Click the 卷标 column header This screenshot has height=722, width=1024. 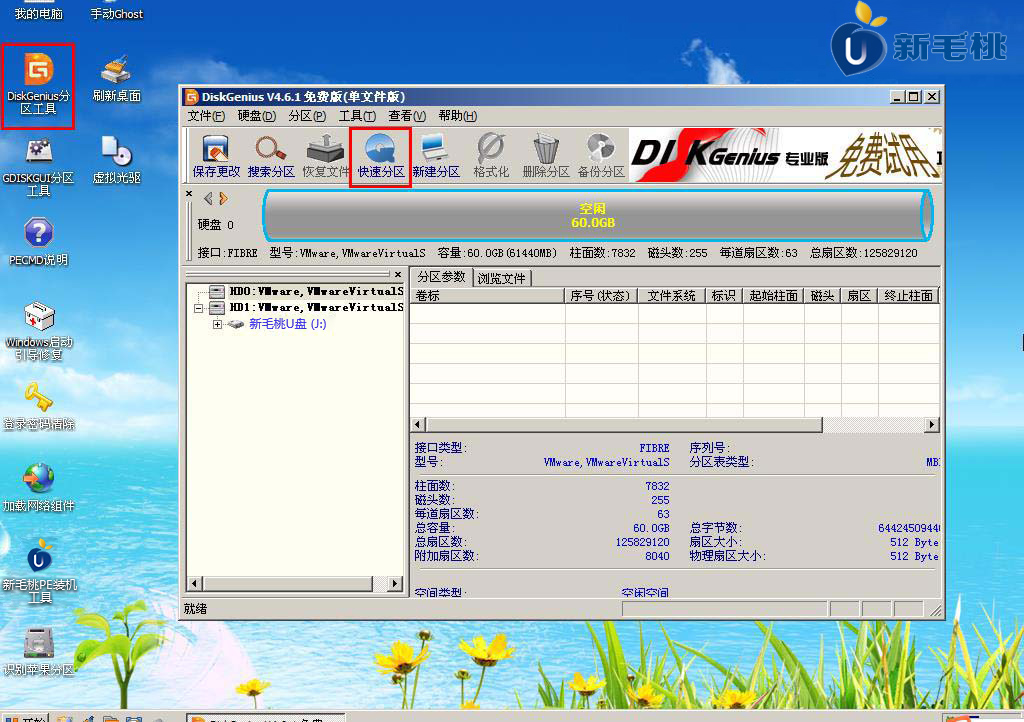point(487,296)
